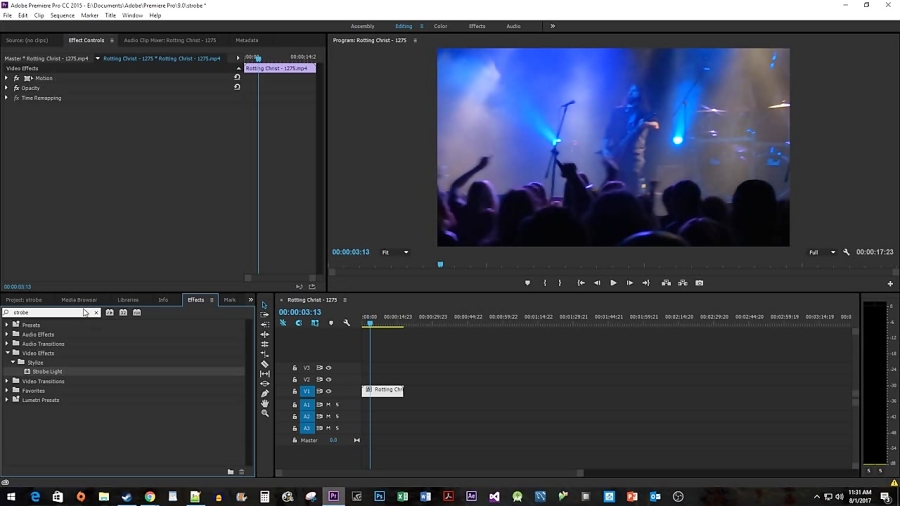Image resolution: width=900 pixels, height=506 pixels.
Task: Toggle V3 track output eye
Action: (x=329, y=368)
